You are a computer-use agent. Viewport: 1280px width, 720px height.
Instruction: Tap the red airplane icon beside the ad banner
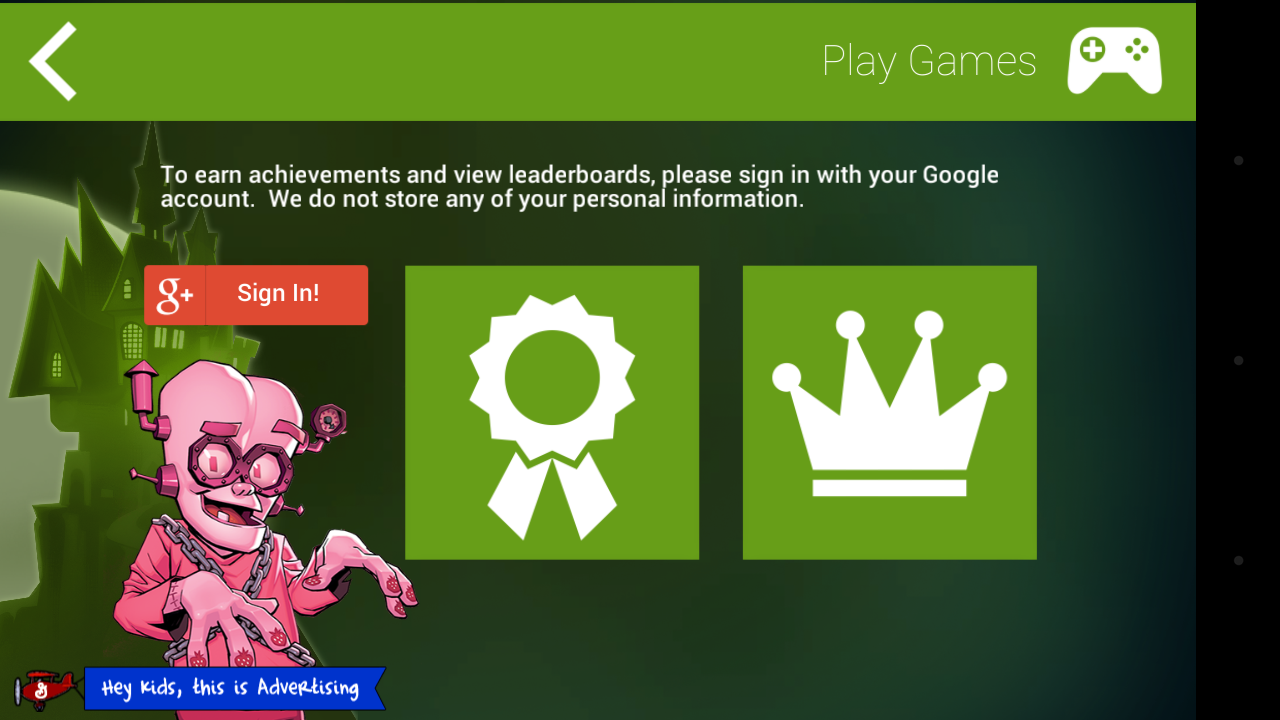[45, 688]
